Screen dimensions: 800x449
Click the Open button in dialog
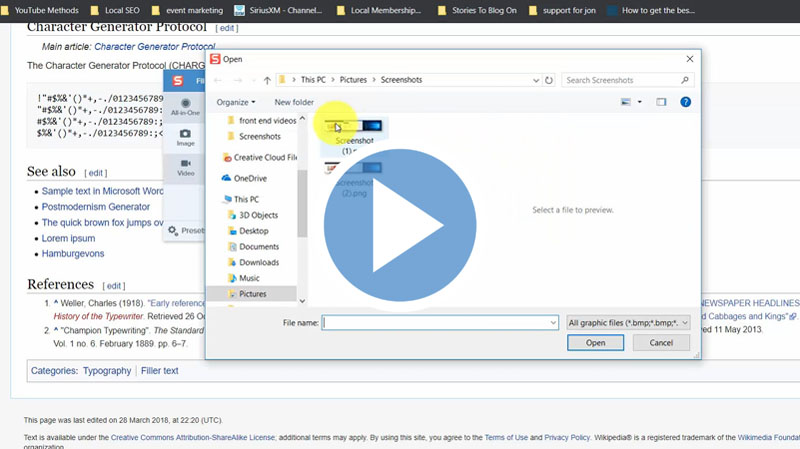pos(595,342)
